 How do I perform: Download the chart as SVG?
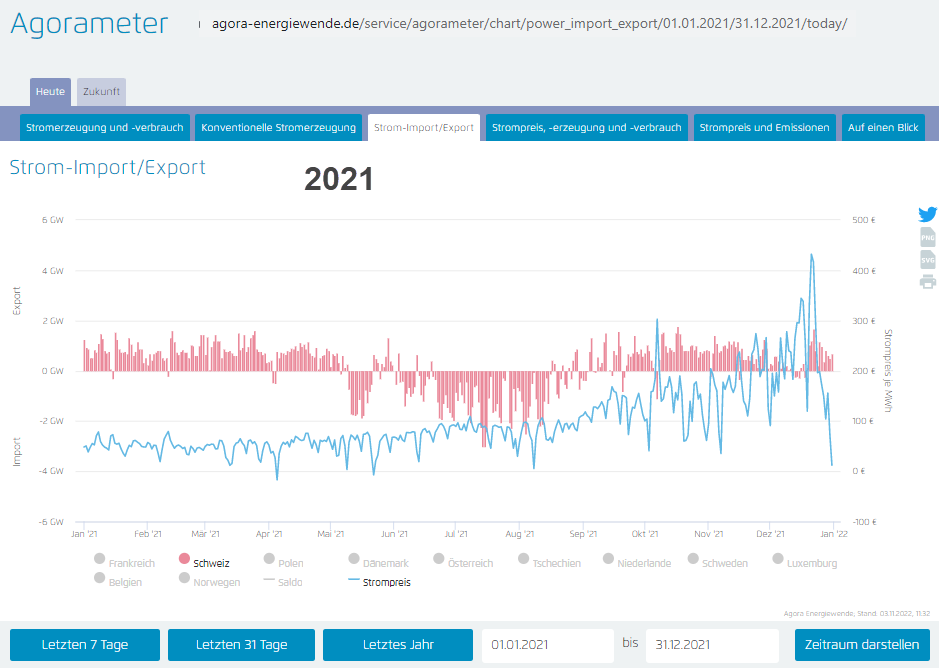[927, 259]
